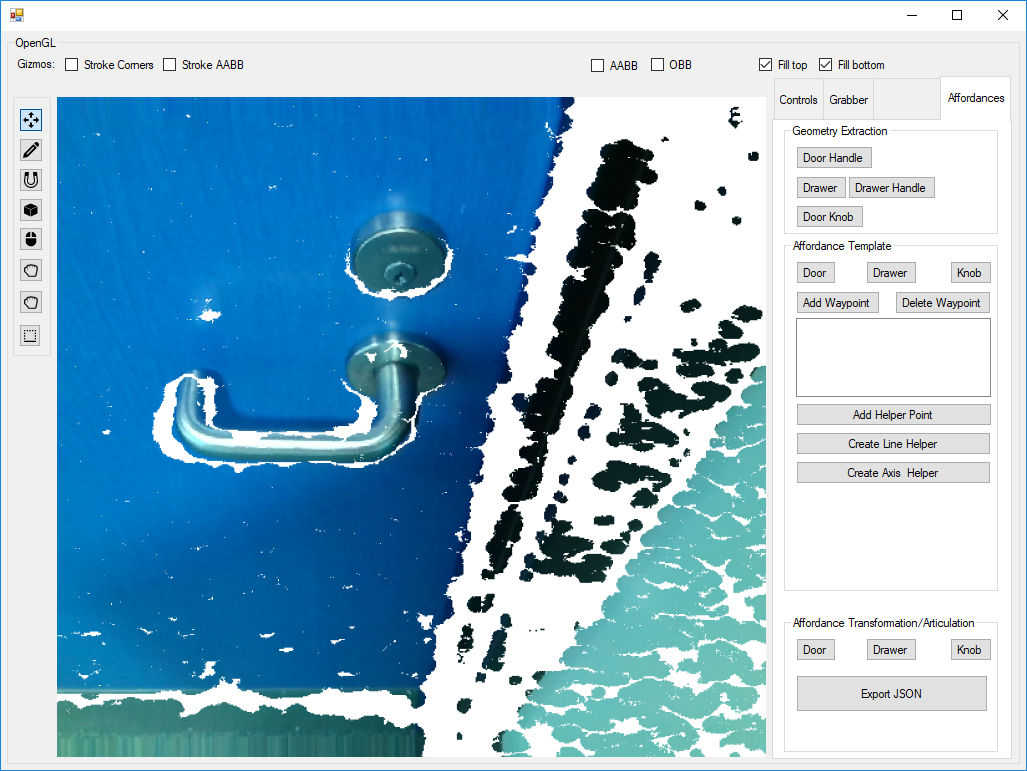Click the Door Handle extraction button

[x=833, y=158]
